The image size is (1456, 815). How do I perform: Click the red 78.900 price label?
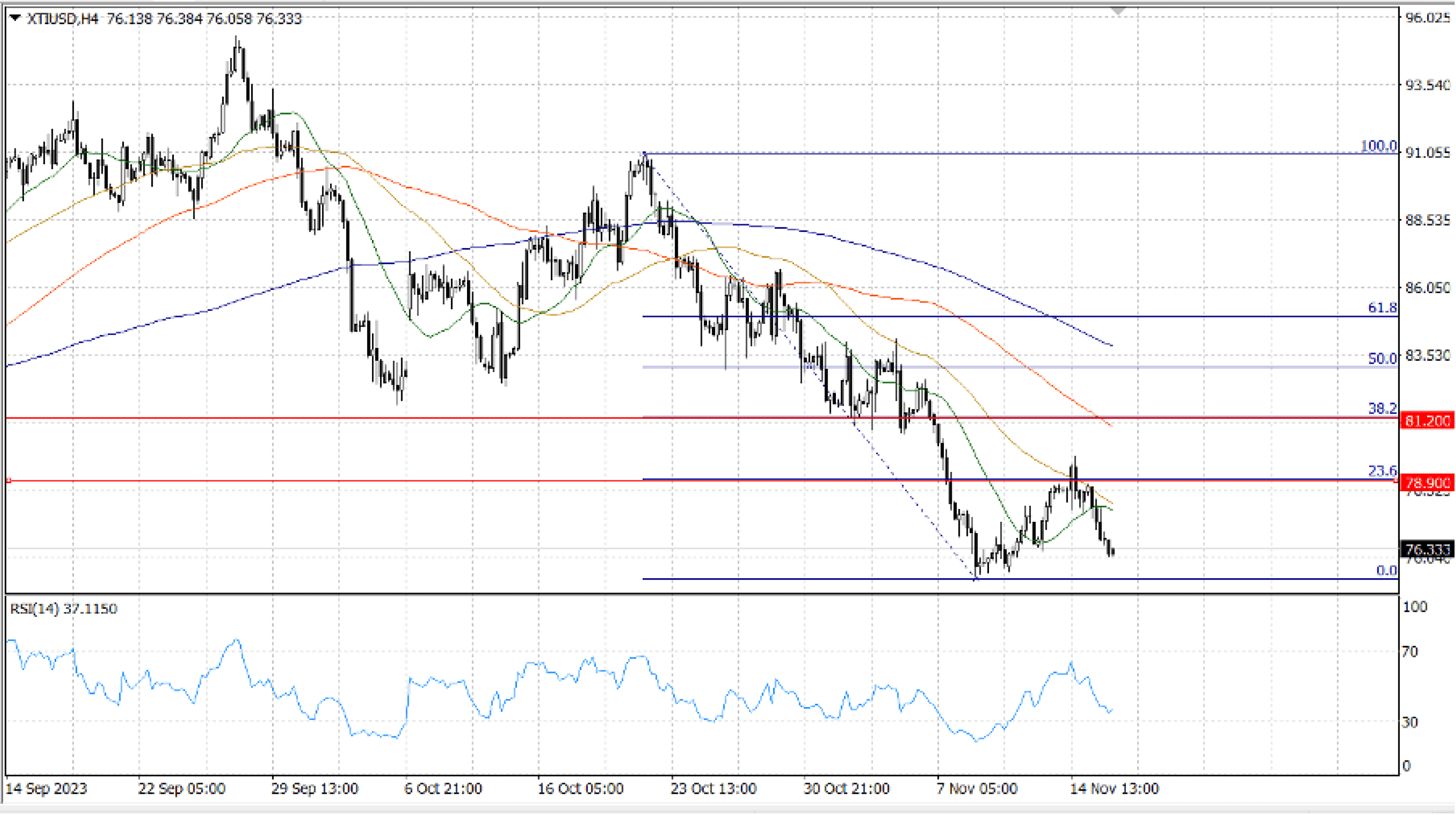1427,482
